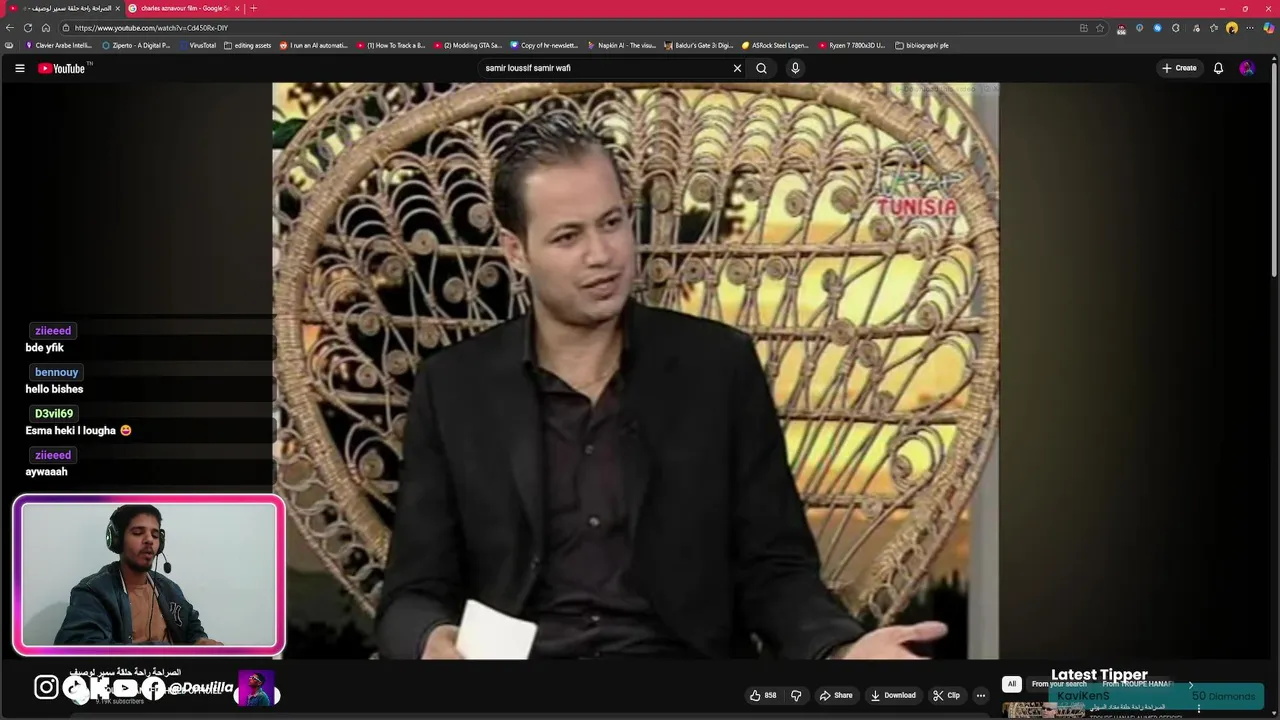The height and width of the screenshot is (720, 1280).
Task: Open the Ziperto bookmark
Action: [x=137, y=45]
